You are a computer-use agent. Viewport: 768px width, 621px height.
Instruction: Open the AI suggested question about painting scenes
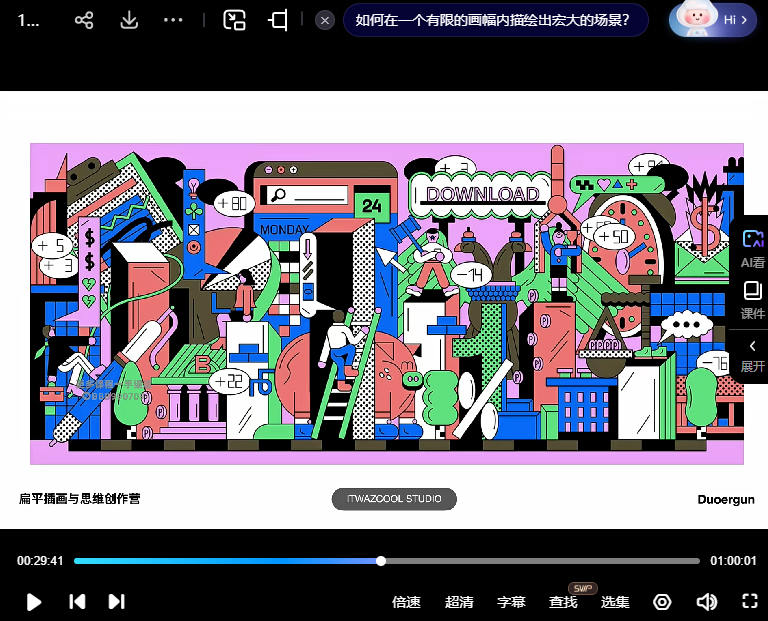(x=493, y=20)
